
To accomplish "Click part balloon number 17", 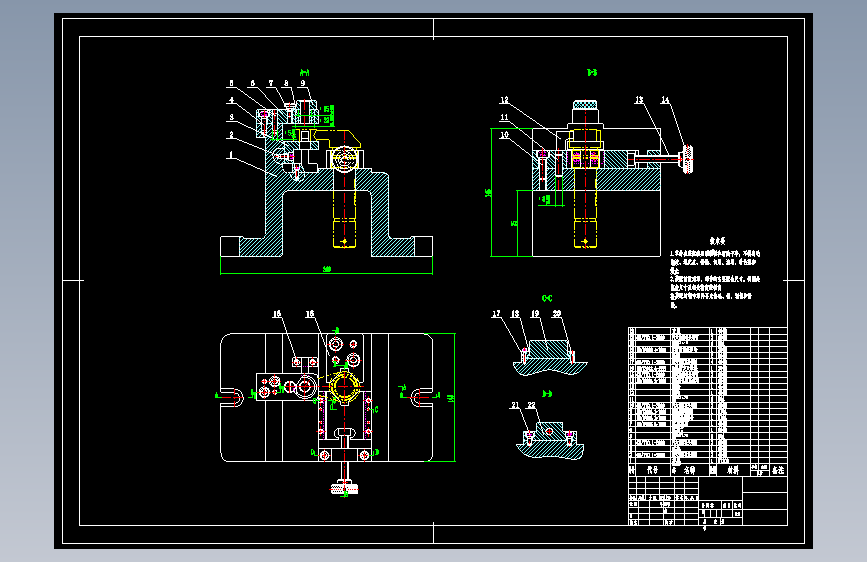I will click(x=497, y=314).
